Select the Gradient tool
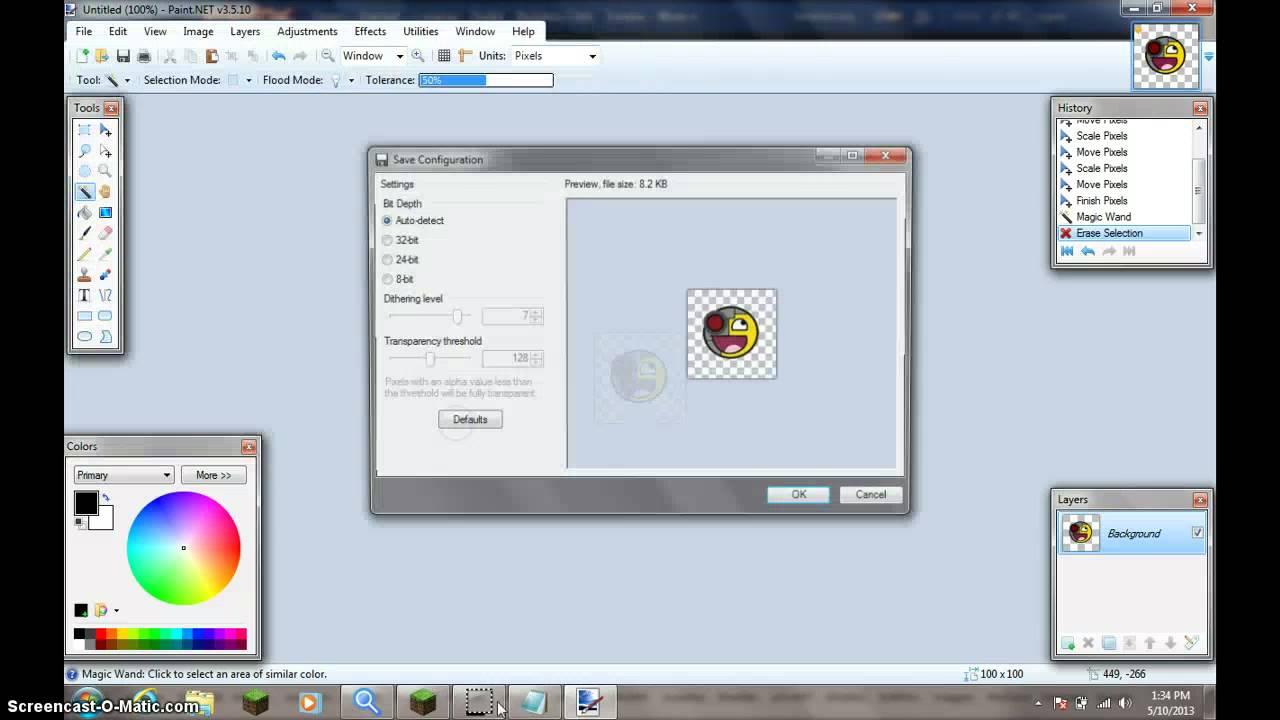Screen dimensions: 1280x720 [x=105, y=213]
